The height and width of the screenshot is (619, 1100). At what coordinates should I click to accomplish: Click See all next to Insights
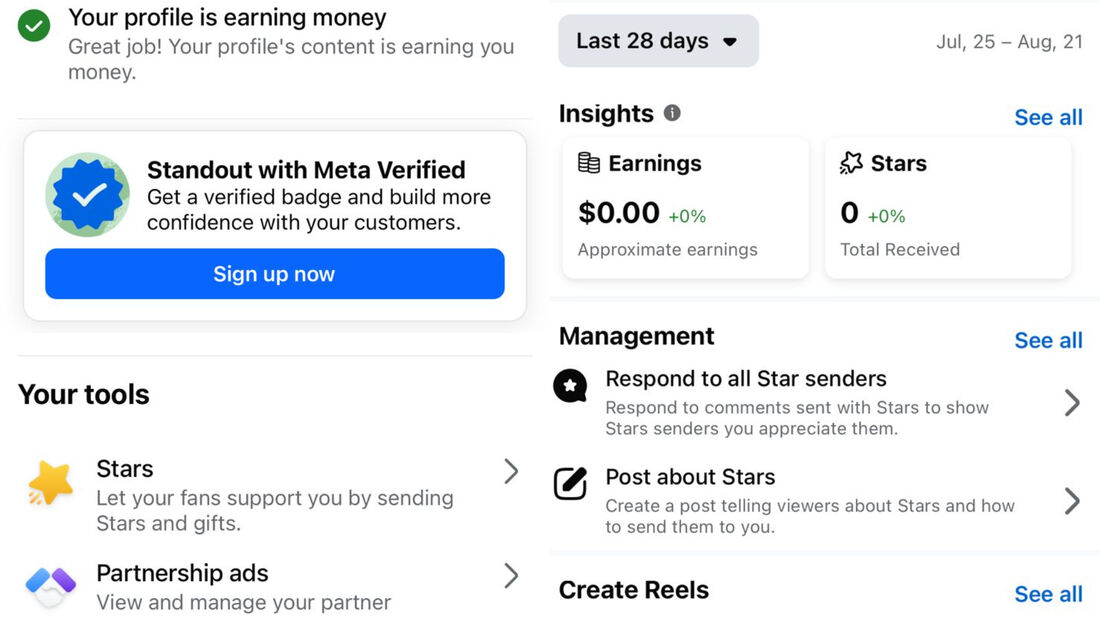coord(1048,117)
